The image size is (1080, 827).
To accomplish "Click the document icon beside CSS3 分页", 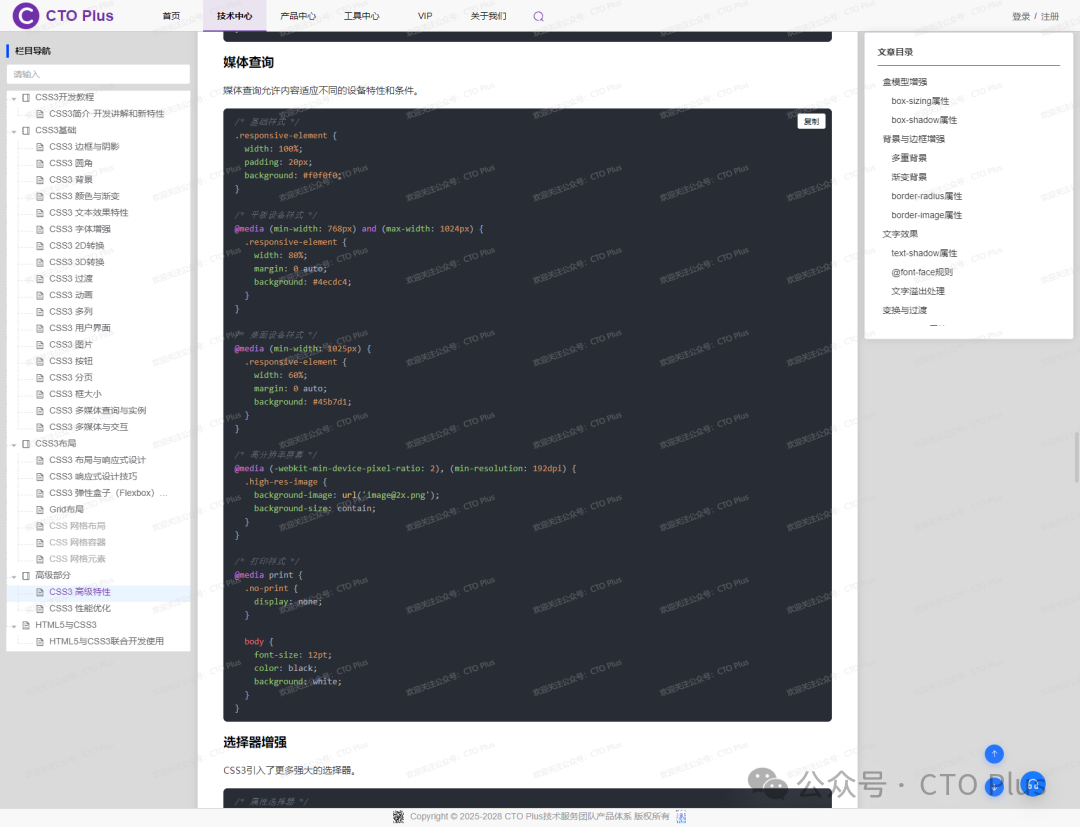I will pos(40,377).
